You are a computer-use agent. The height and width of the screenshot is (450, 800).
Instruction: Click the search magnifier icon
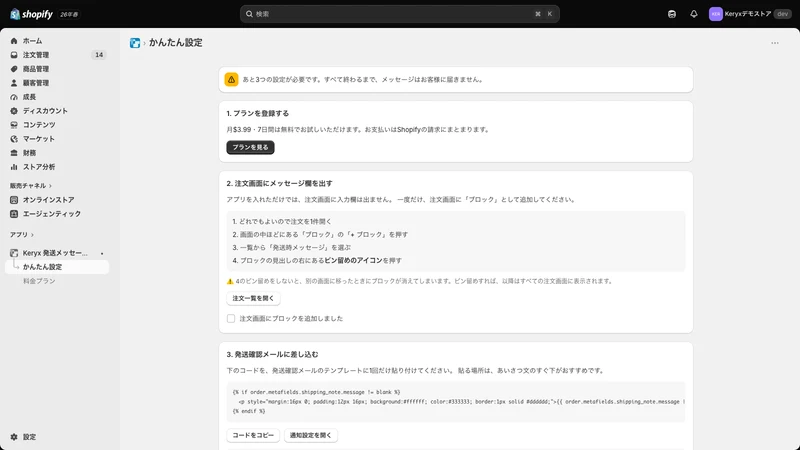click(249, 14)
